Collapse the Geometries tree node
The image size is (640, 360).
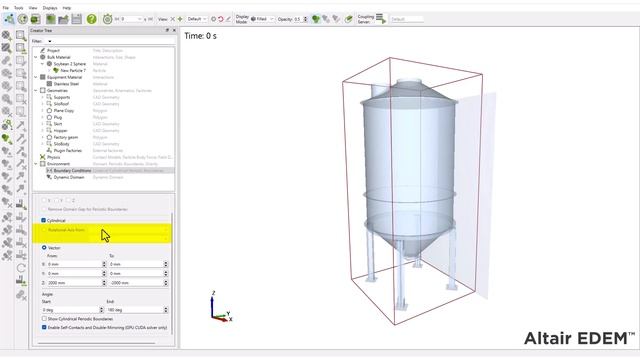click(36, 91)
